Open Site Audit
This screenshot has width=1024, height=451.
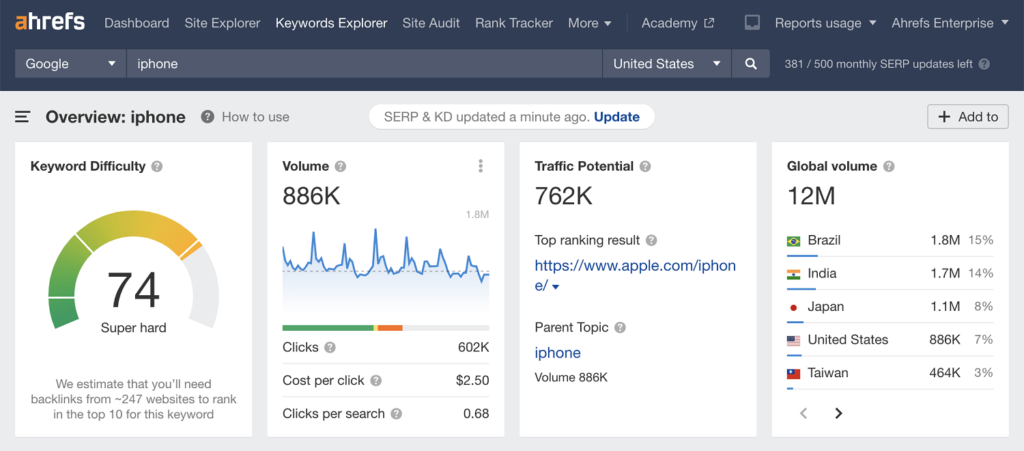431,23
